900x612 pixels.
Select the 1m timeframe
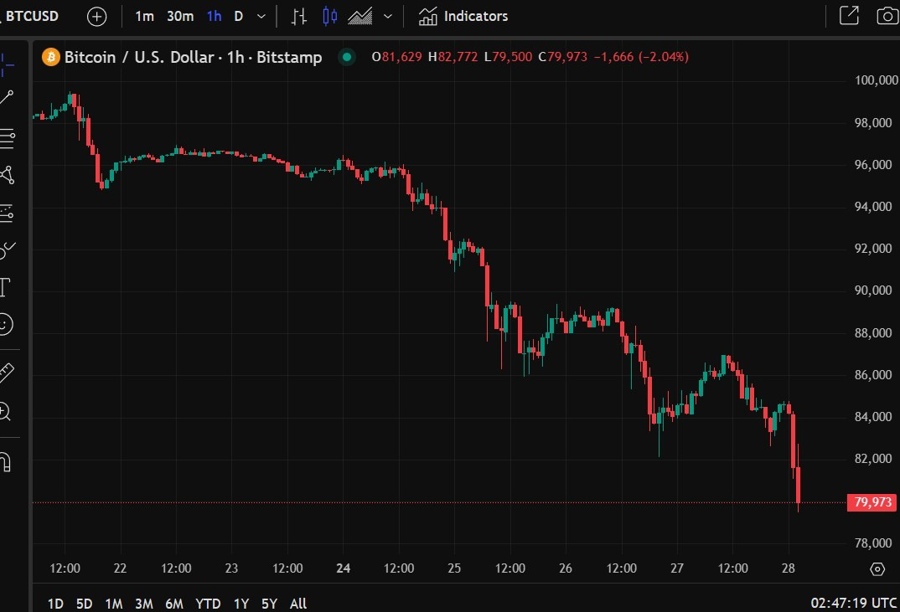pos(144,16)
